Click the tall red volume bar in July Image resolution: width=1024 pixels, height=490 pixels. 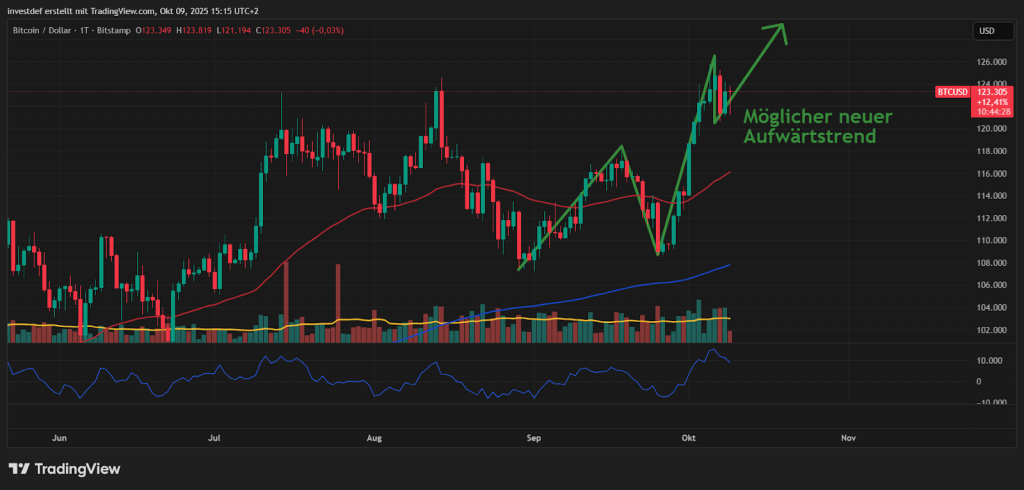[x=287, y=300]
